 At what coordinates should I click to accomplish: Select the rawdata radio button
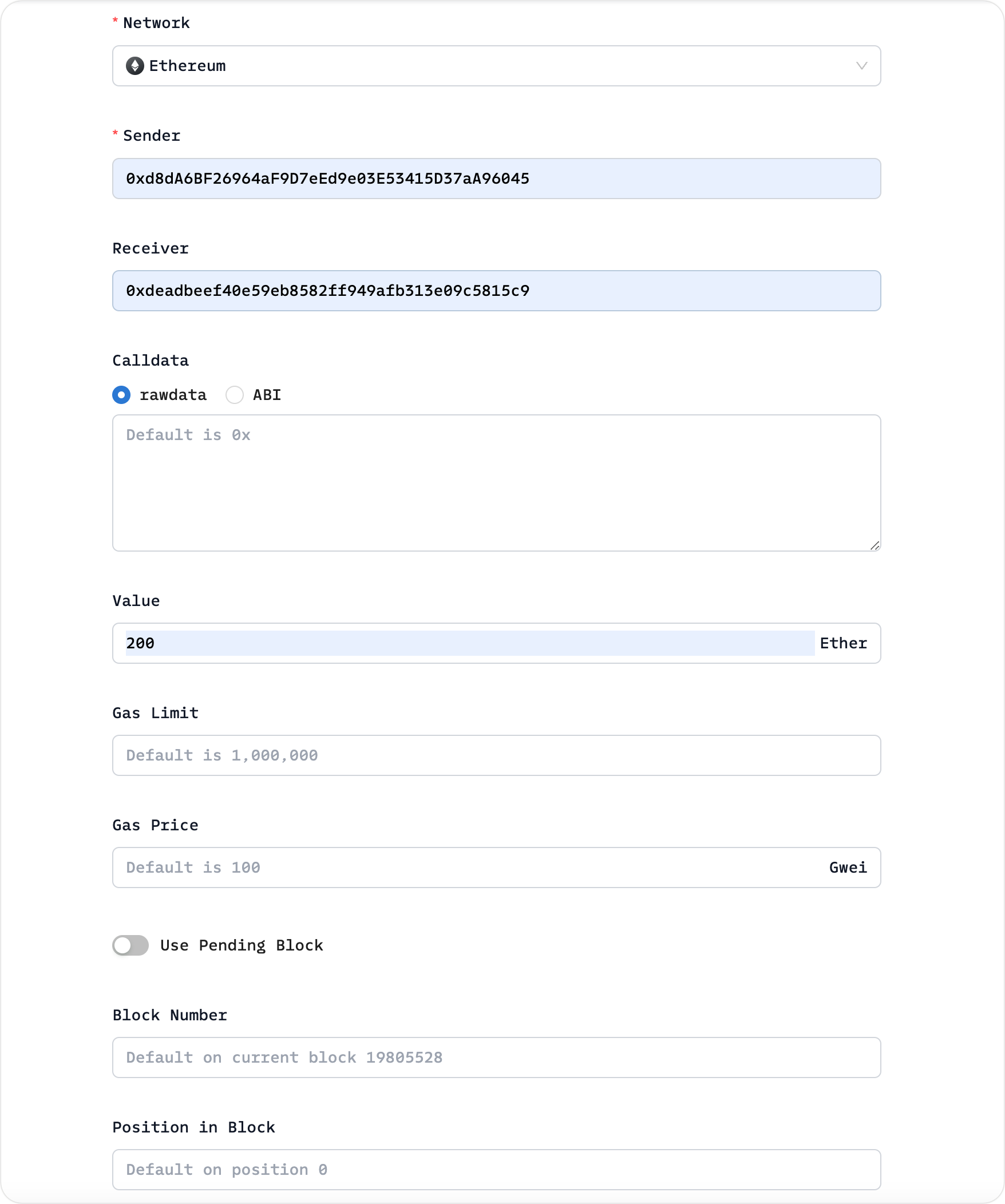click(x=121, y=395)
